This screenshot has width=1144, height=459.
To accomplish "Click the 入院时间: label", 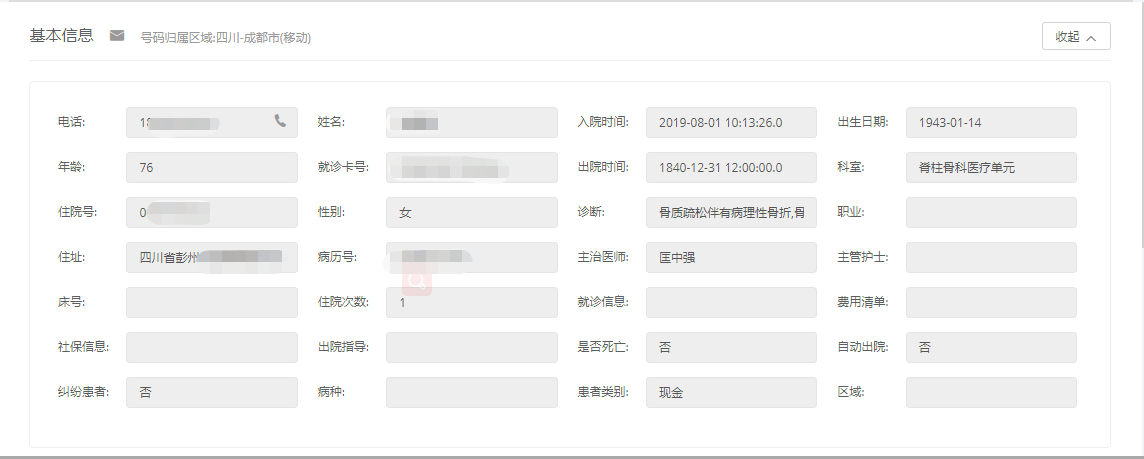I will coord(603,122).
